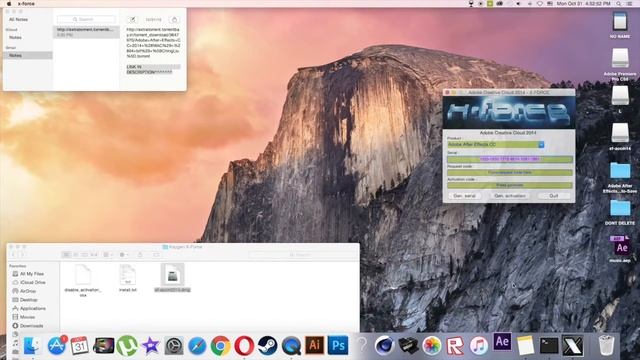Screen dimensions: 640x360
Task: Open Finder arrange-by dropdown
Action: [x=108, y=255]
